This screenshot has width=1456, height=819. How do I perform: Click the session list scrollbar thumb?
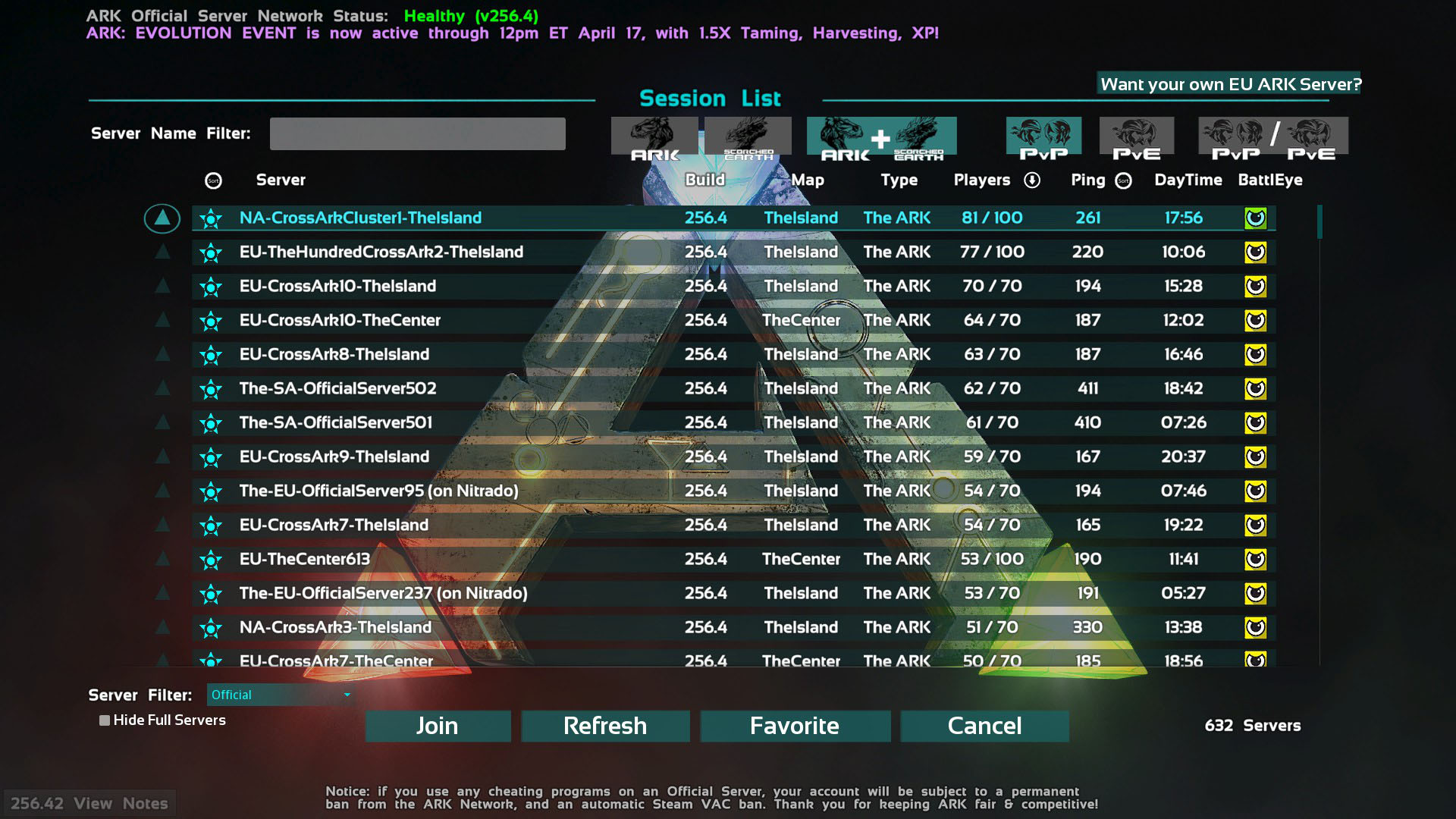click(x=1320, y=221)
